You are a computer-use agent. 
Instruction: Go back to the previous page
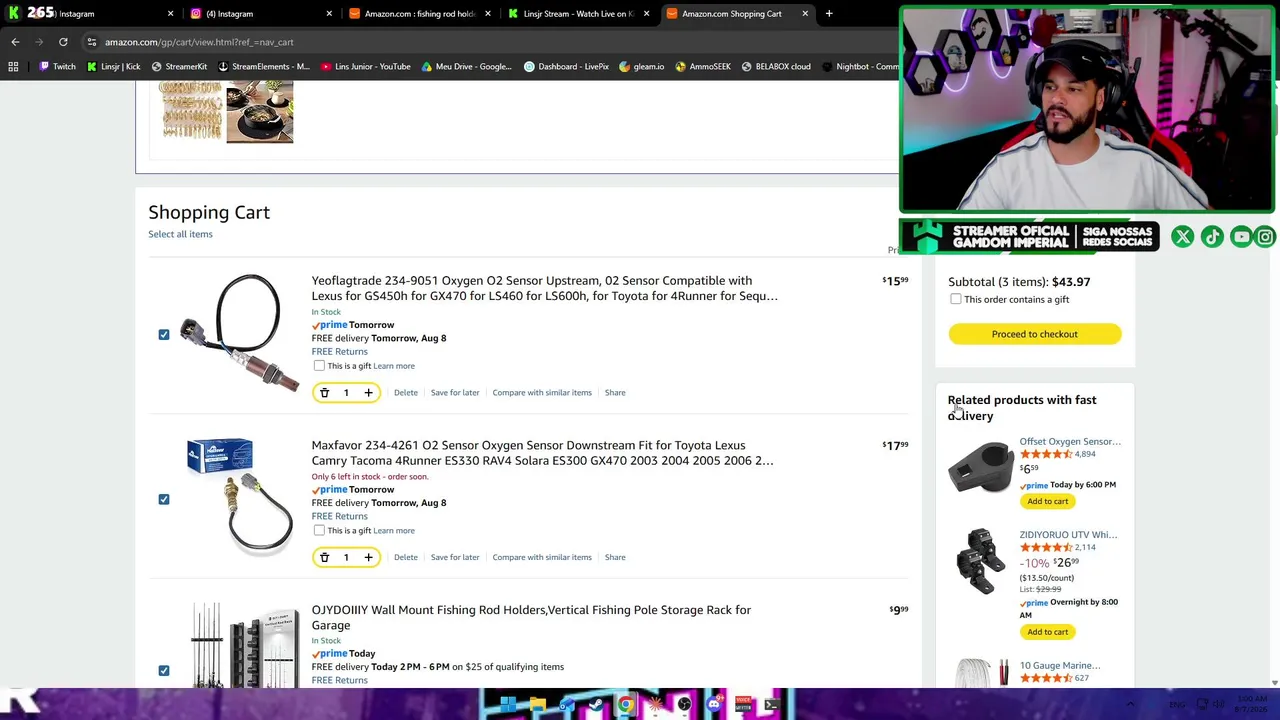(x=15, y=42)
